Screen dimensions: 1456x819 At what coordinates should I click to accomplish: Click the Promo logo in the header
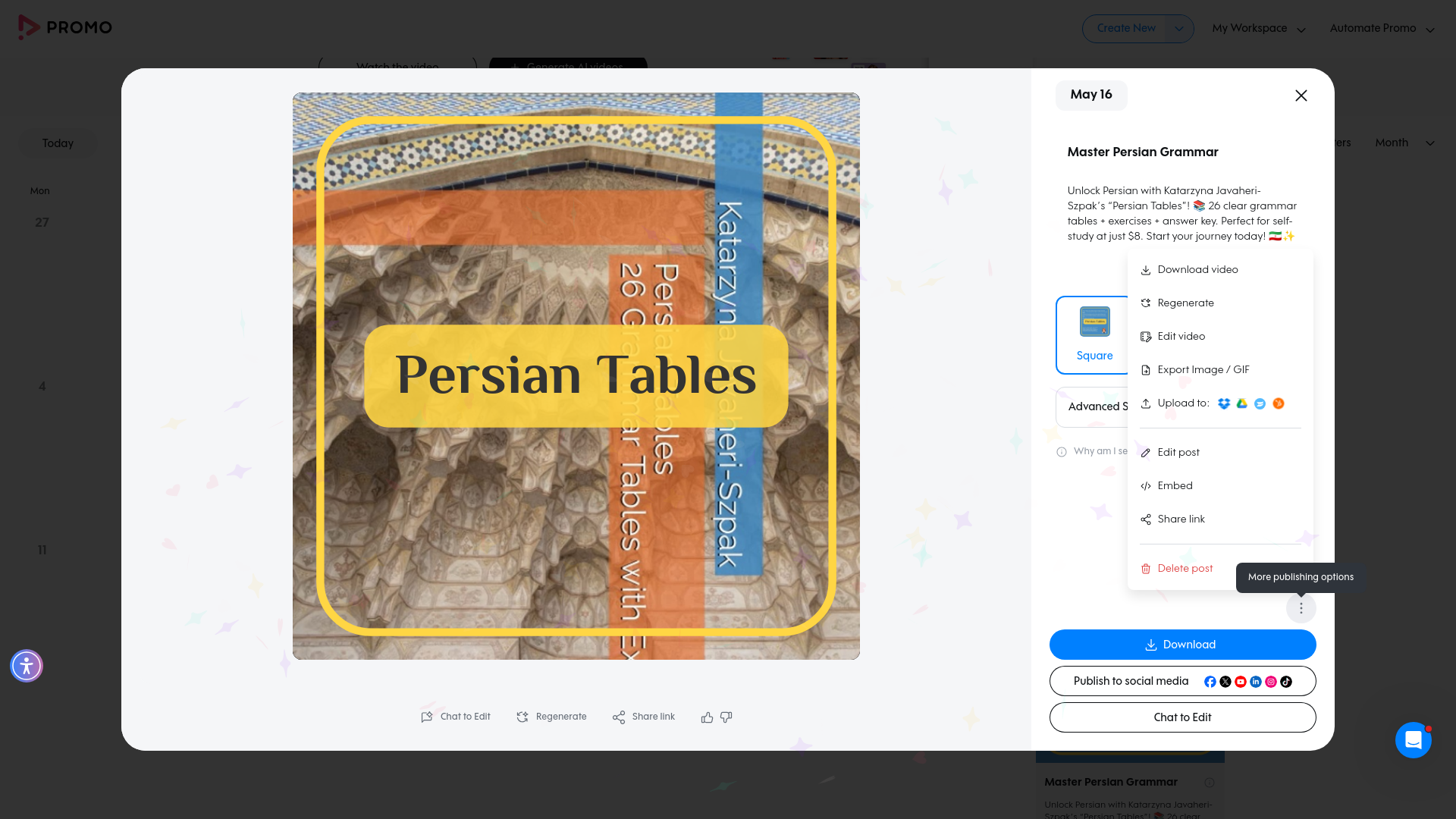coord(65,27)
